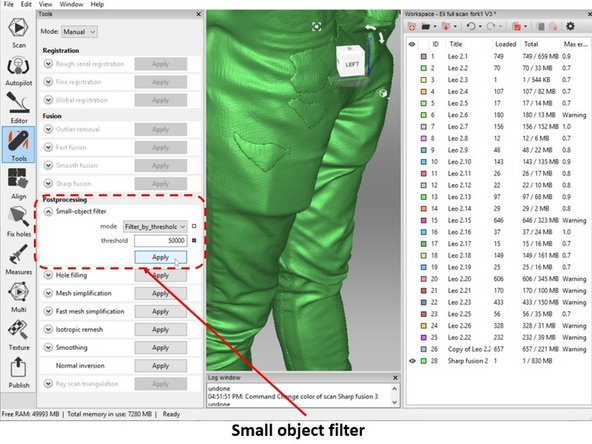The width and height of the screenshot is (592, 444).
Task: Click the gray duplicate scan icon
Action: click(x=541, y=27)
